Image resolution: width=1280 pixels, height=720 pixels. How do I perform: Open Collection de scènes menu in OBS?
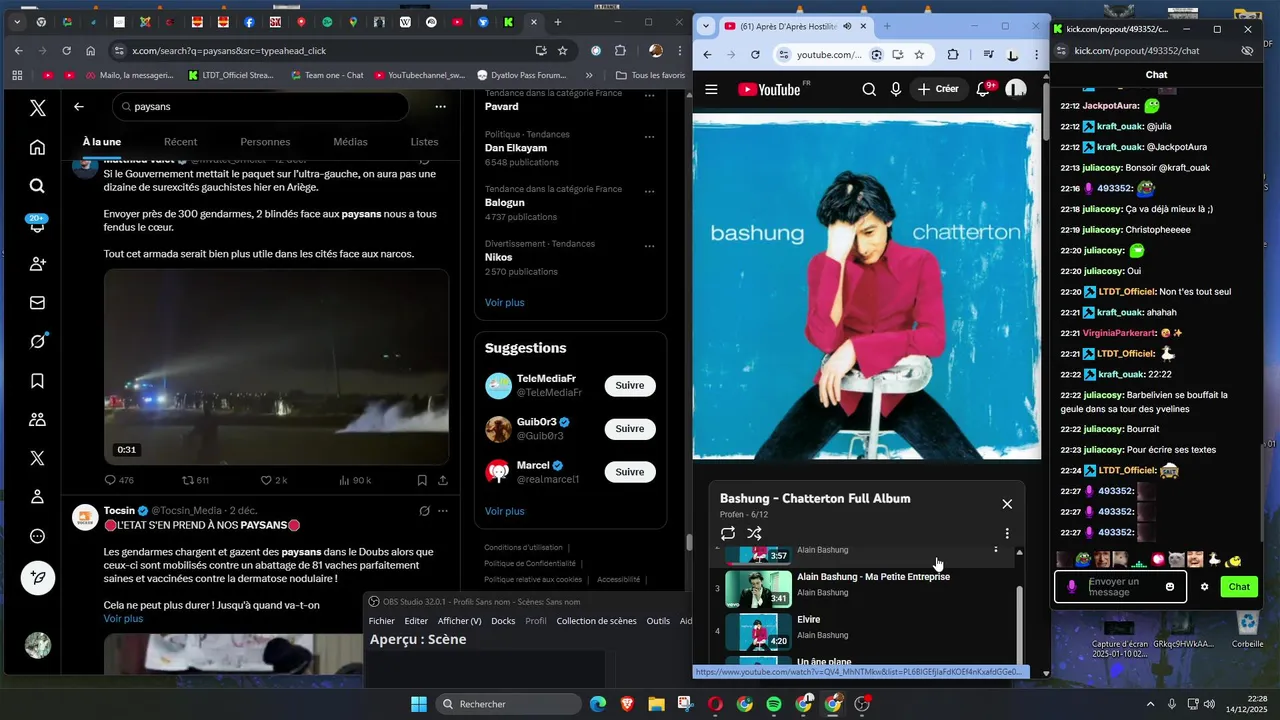[x=596, y=621]
